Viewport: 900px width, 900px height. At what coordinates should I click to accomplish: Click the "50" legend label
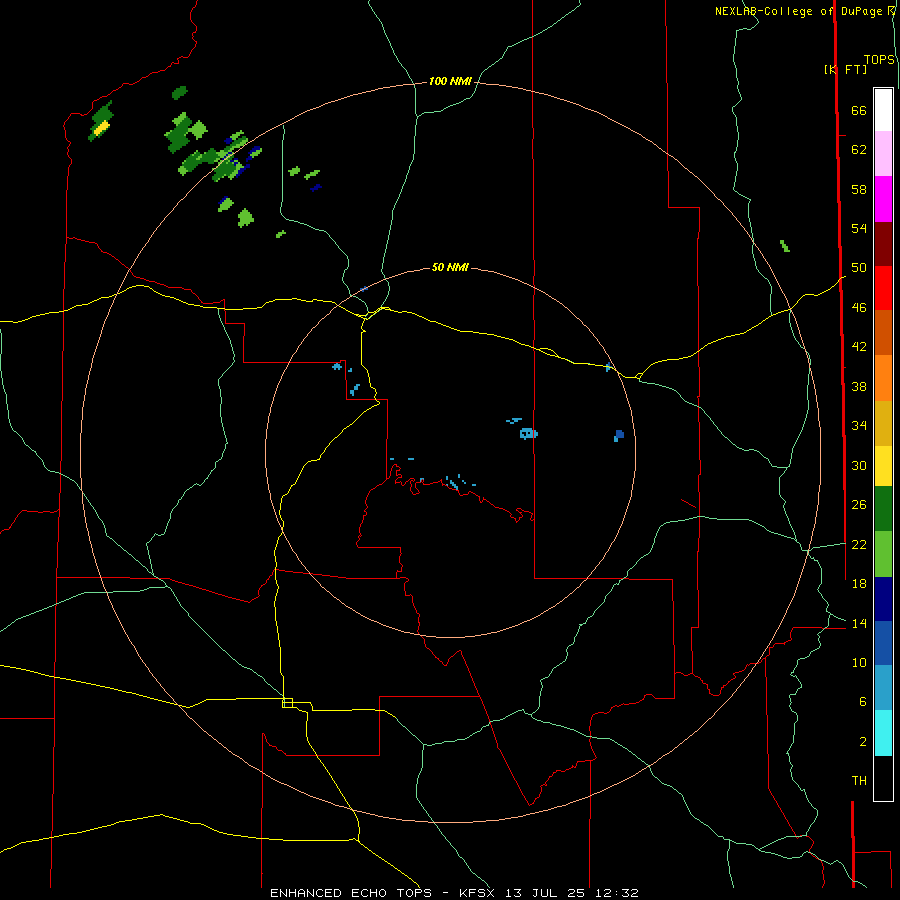(859, 268)
